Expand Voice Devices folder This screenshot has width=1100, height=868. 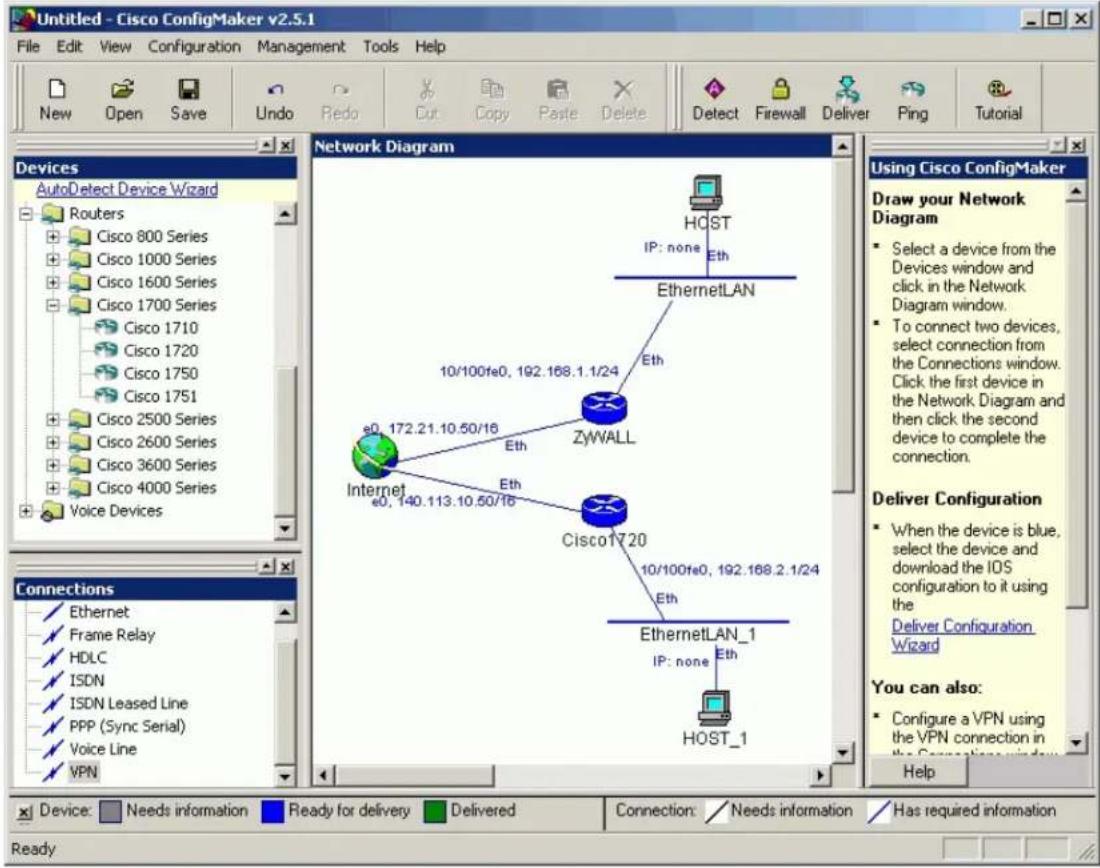coord(26,511)
